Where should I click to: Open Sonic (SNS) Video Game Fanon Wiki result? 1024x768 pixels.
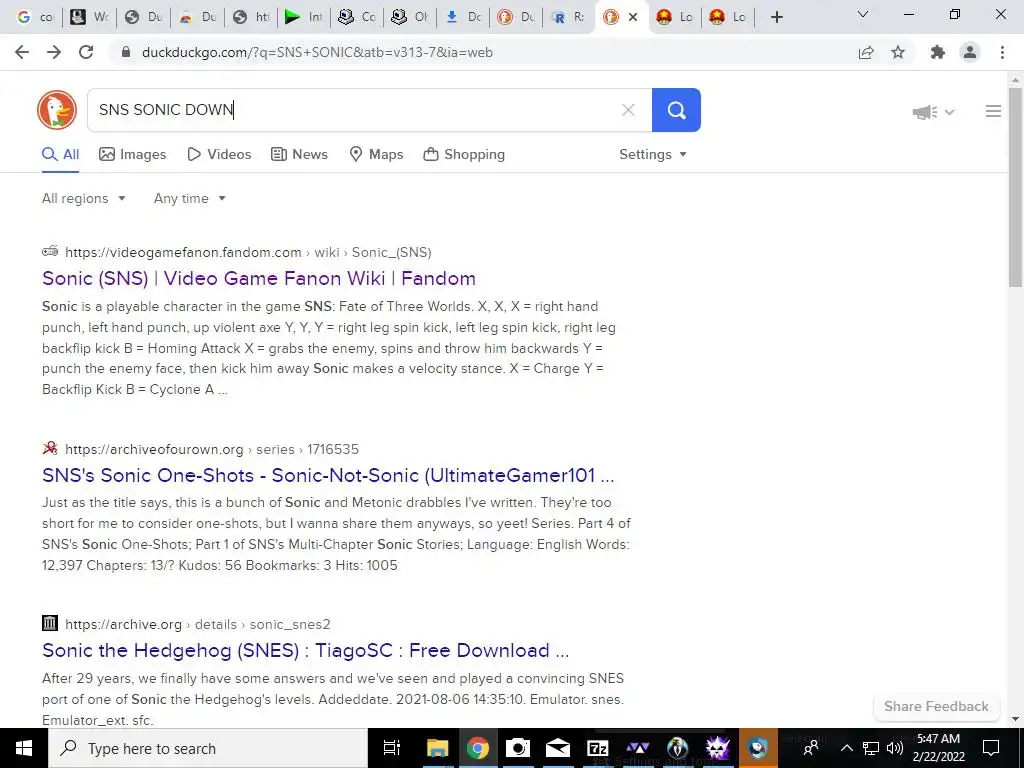[x=259, y=278]
